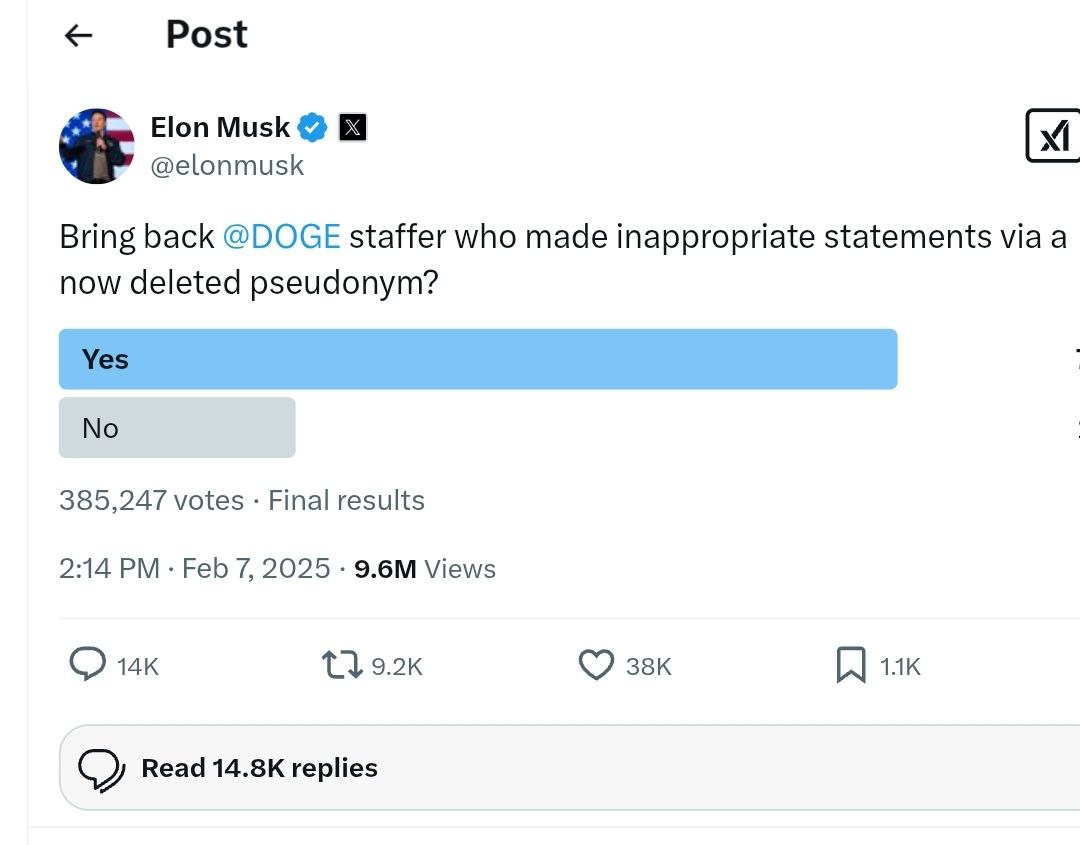The height and width of the screenshot is (845, 1080).
Task: Click the Post header title
Action: 207,34
